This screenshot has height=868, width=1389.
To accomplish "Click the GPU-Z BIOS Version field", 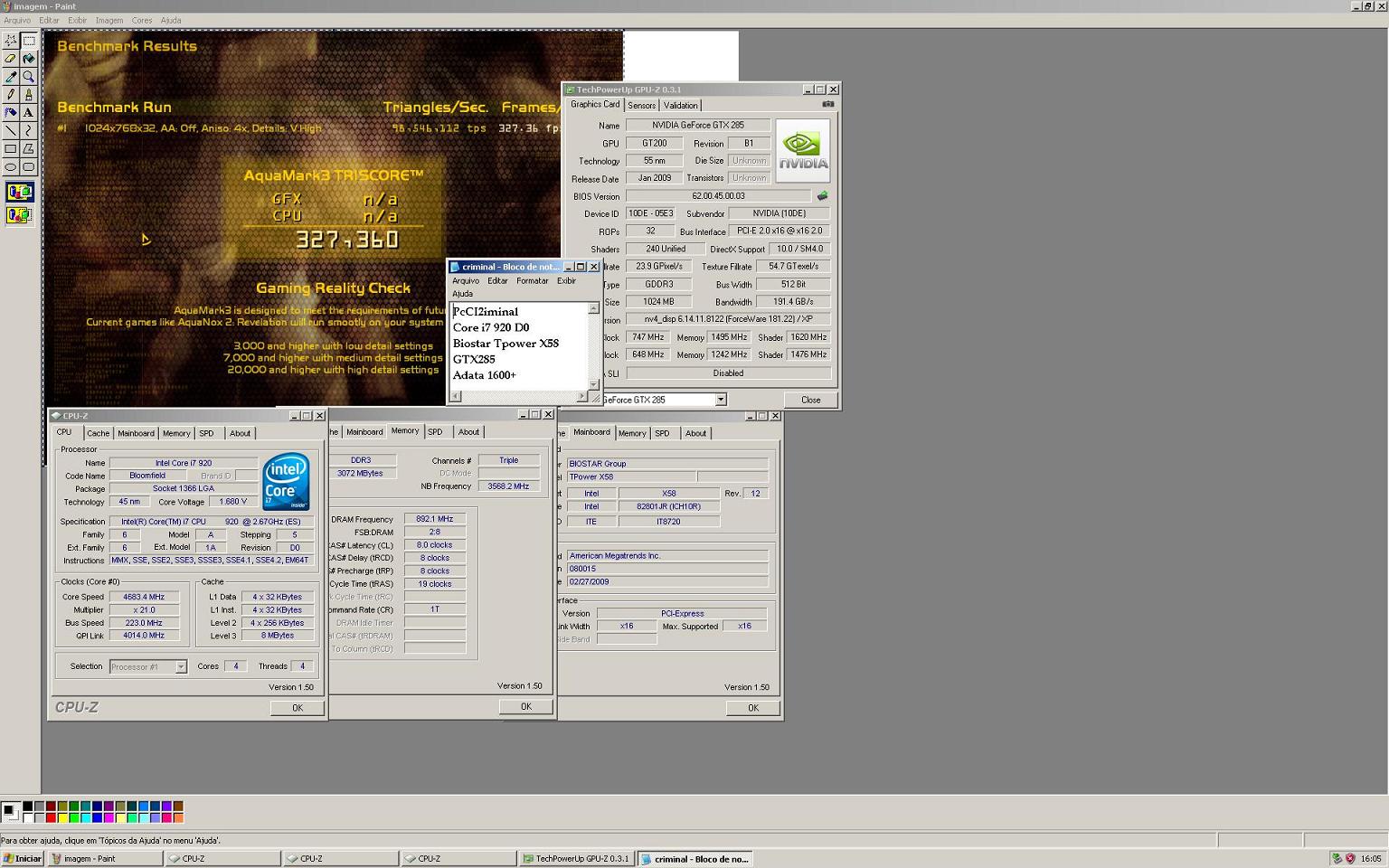I will click(718, 196).
